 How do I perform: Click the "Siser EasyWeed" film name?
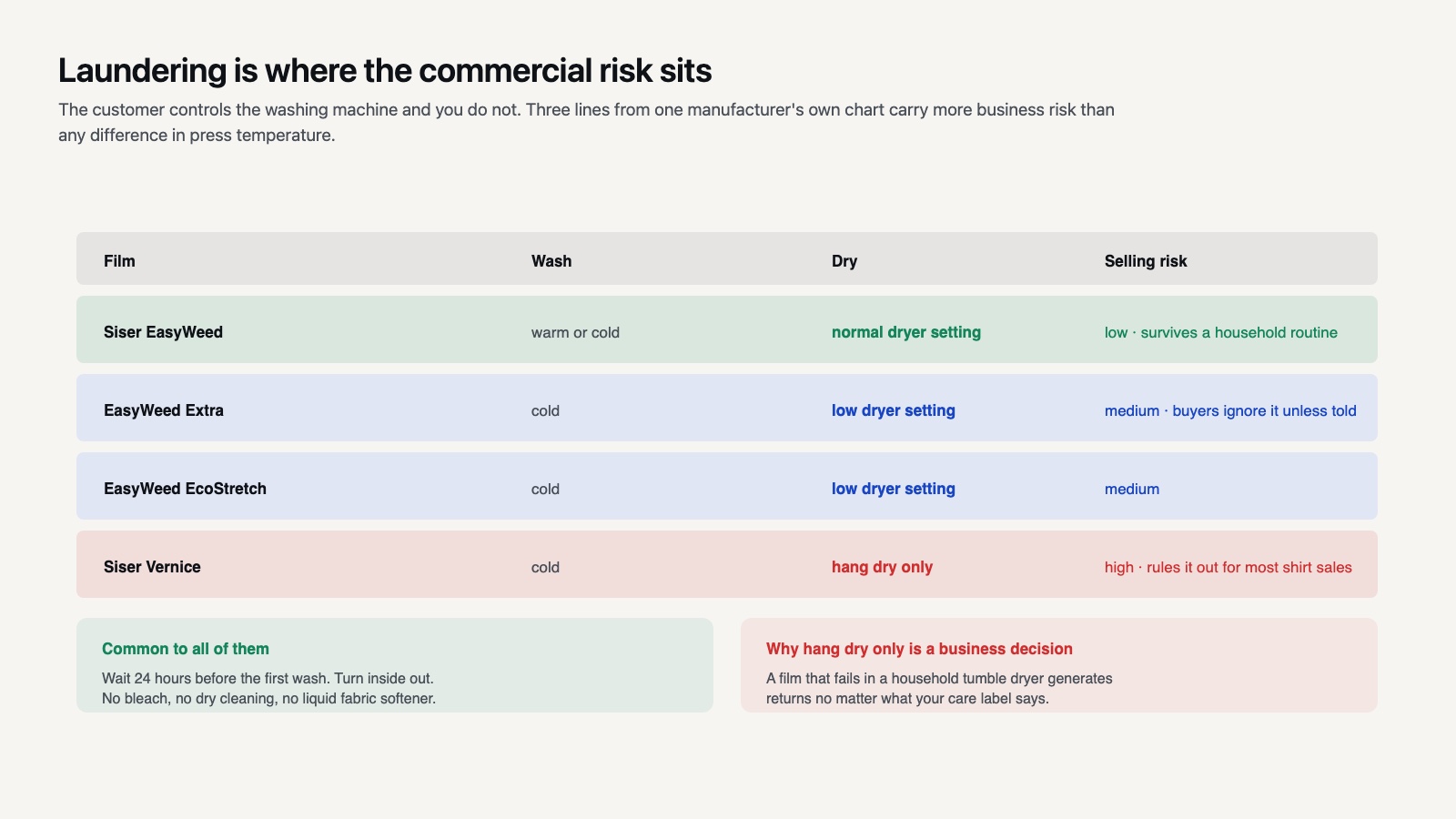click(163, 332)
